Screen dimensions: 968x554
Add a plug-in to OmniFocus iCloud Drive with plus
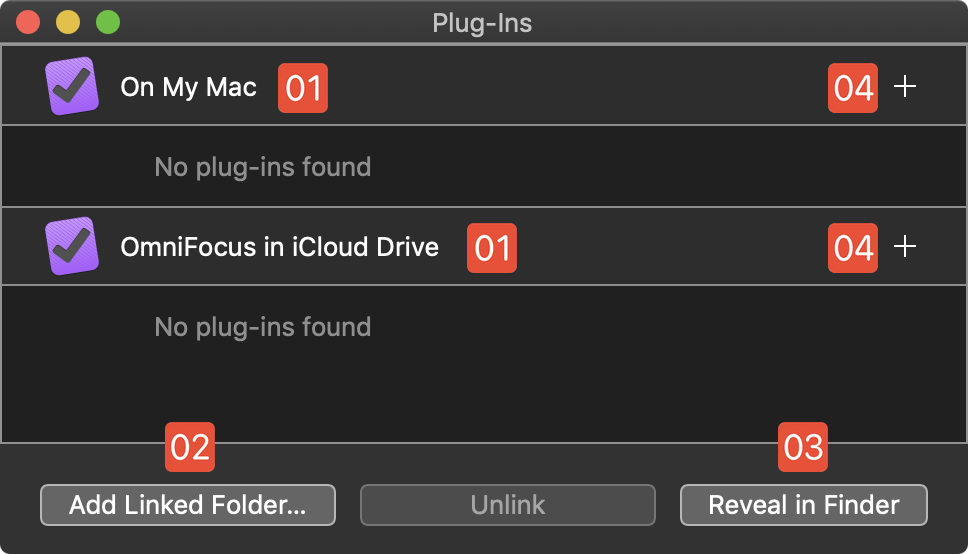904,247
